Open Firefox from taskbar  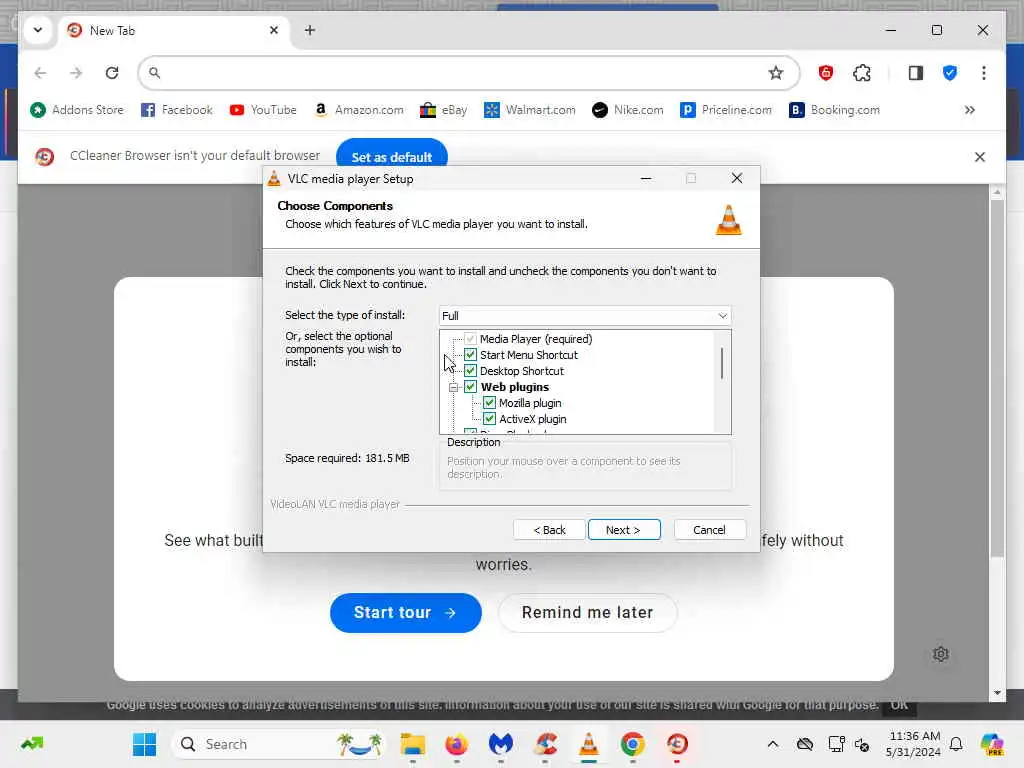tap(456, 744)
